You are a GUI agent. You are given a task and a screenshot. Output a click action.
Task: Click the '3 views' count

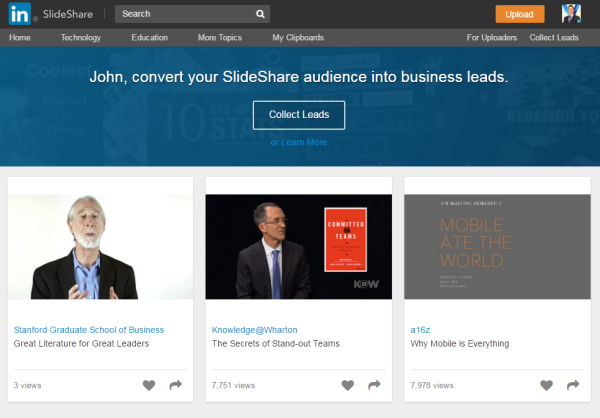(x=28, y=385)
